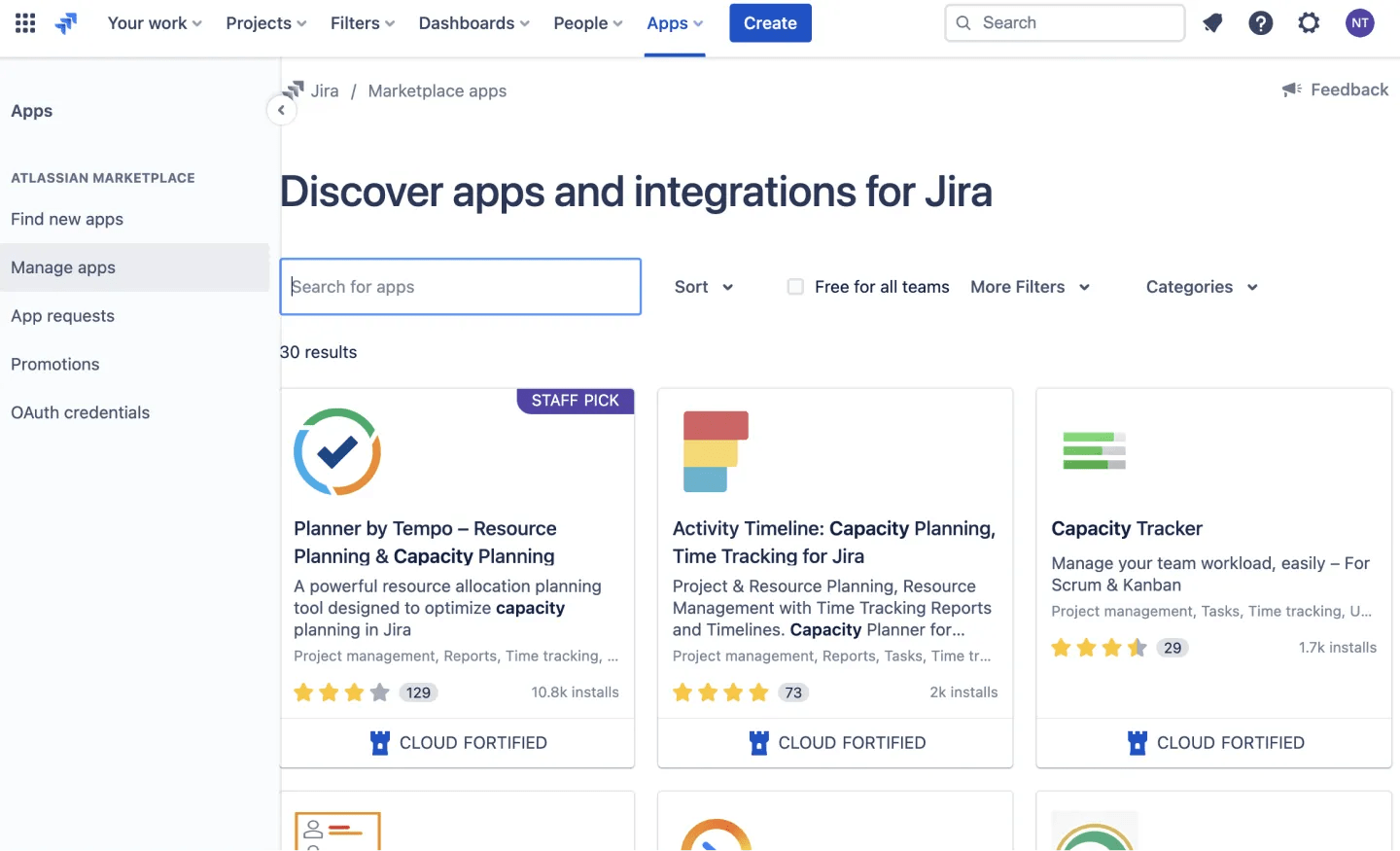Open the More Filters dropdown
This screenshot has width=1400, height=851.
point(1029,286)
